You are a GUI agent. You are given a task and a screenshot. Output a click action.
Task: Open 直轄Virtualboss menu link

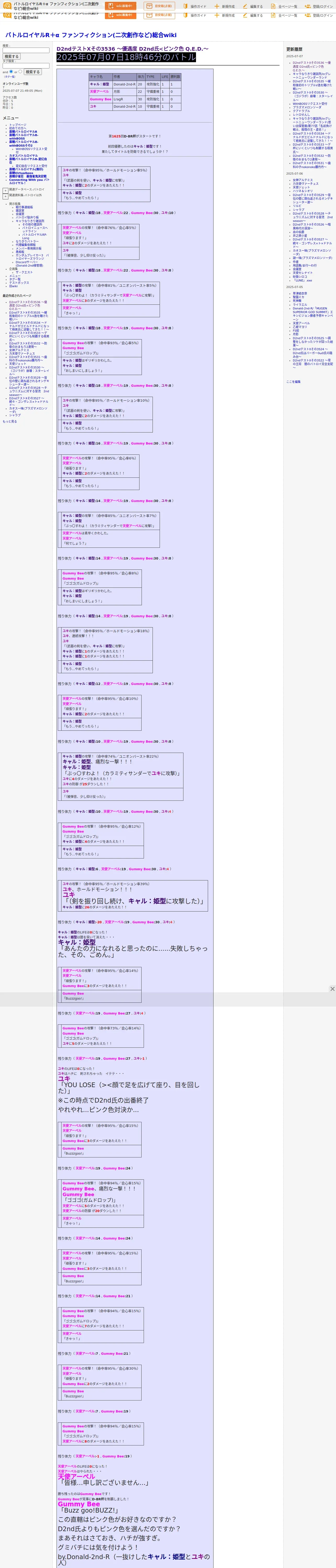(21, 173)
